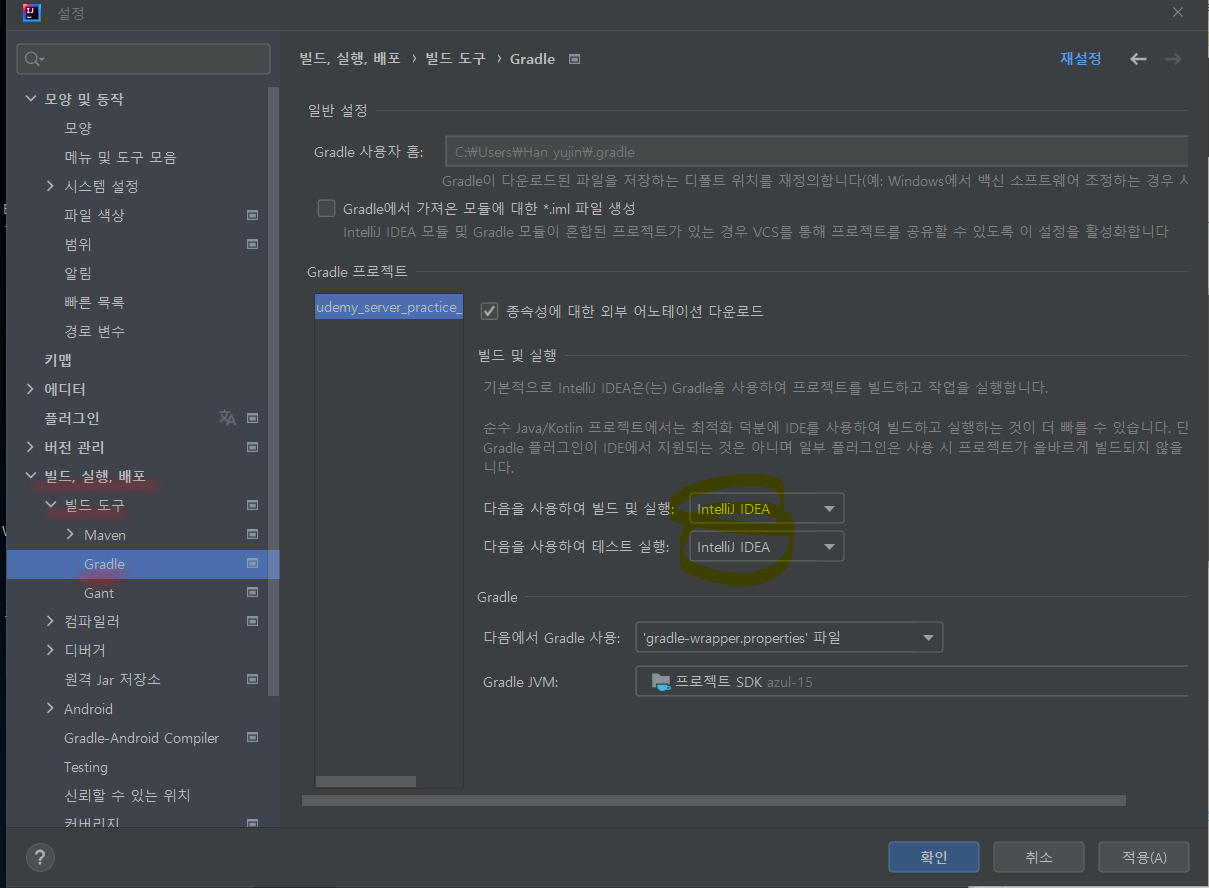Expand the 시스템 설정 node
The width and height of the screenshot is (1209, 888).
(51, 186)
